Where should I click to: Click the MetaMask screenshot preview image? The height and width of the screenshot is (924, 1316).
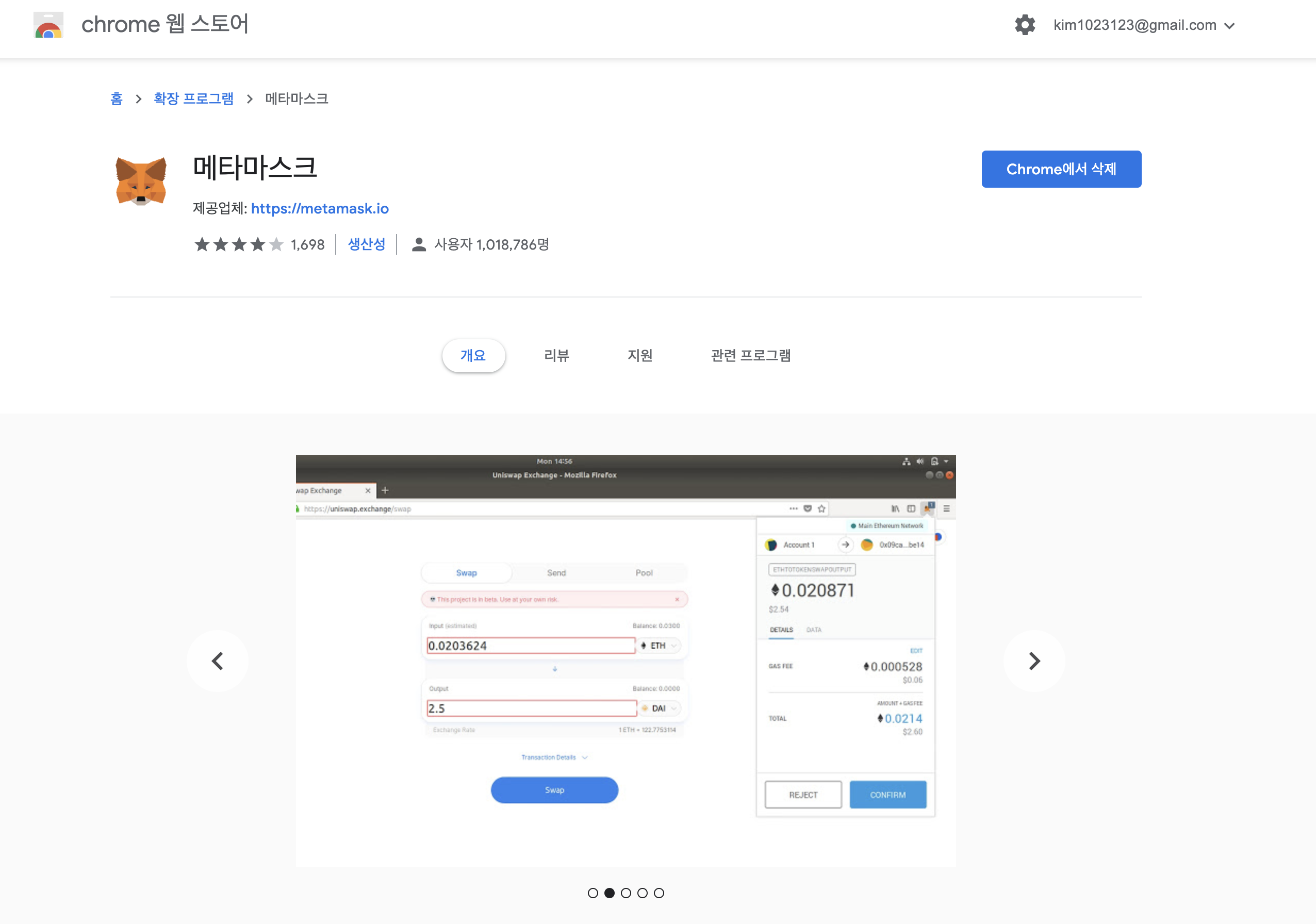pos(626,661)
